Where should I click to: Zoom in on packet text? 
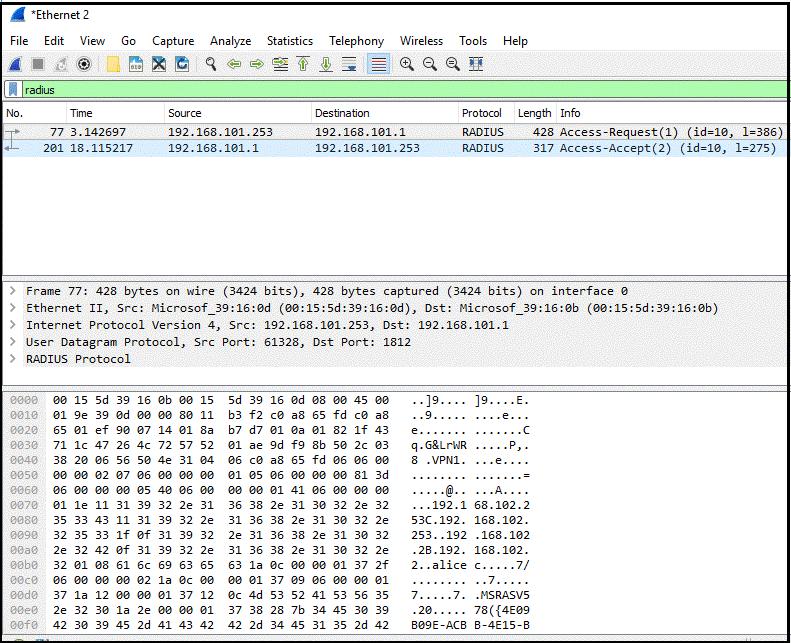(407, 64)
